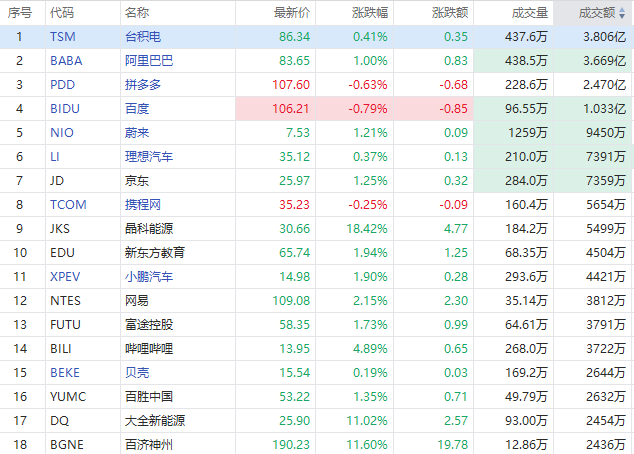Open the NIO stock code link
Screen dimensions: 634x454
coord(62,133)
